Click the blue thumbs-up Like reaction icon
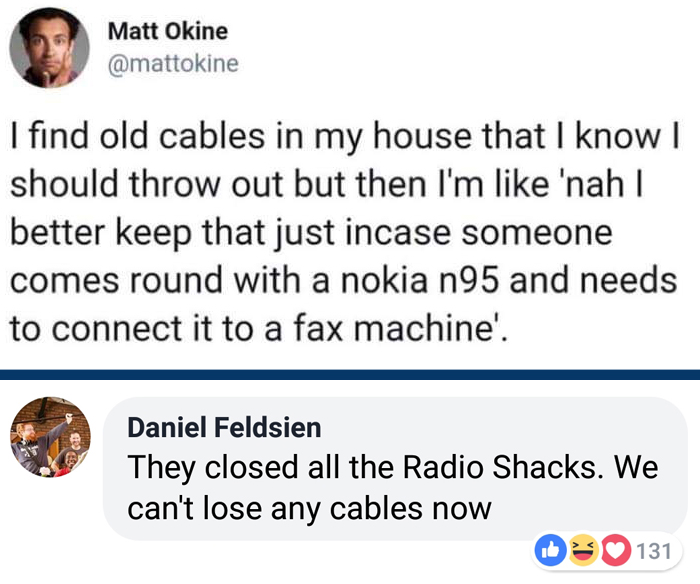 (x=551, y=549)
